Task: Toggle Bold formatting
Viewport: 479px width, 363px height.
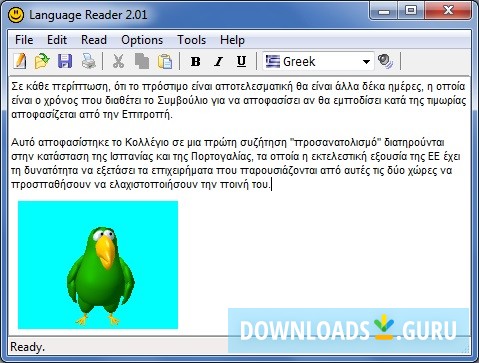Action: [195, 61]
